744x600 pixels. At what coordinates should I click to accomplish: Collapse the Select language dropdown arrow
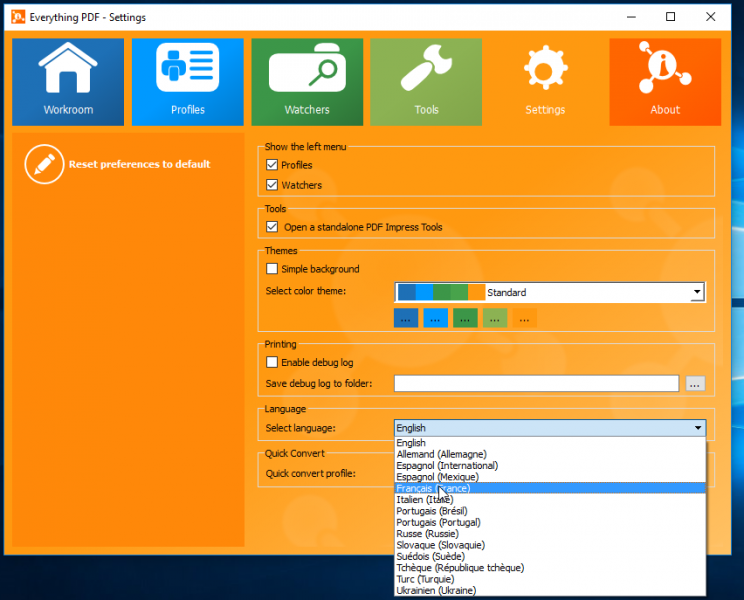click(698, 428)
